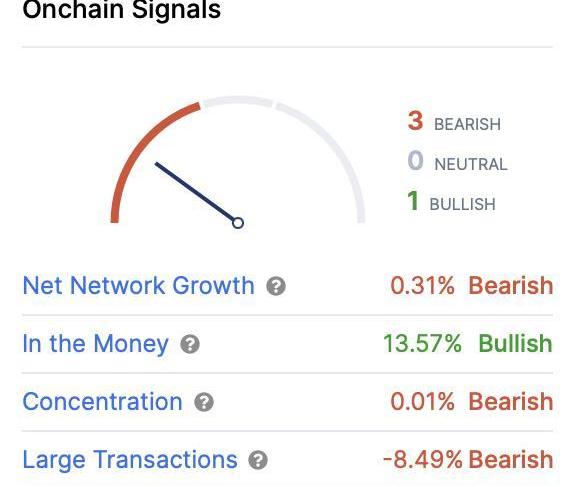This screenshot has width=580, height=487.
Task: Select the 1 BULLISH count label
Action: click(x=451, y=201)
